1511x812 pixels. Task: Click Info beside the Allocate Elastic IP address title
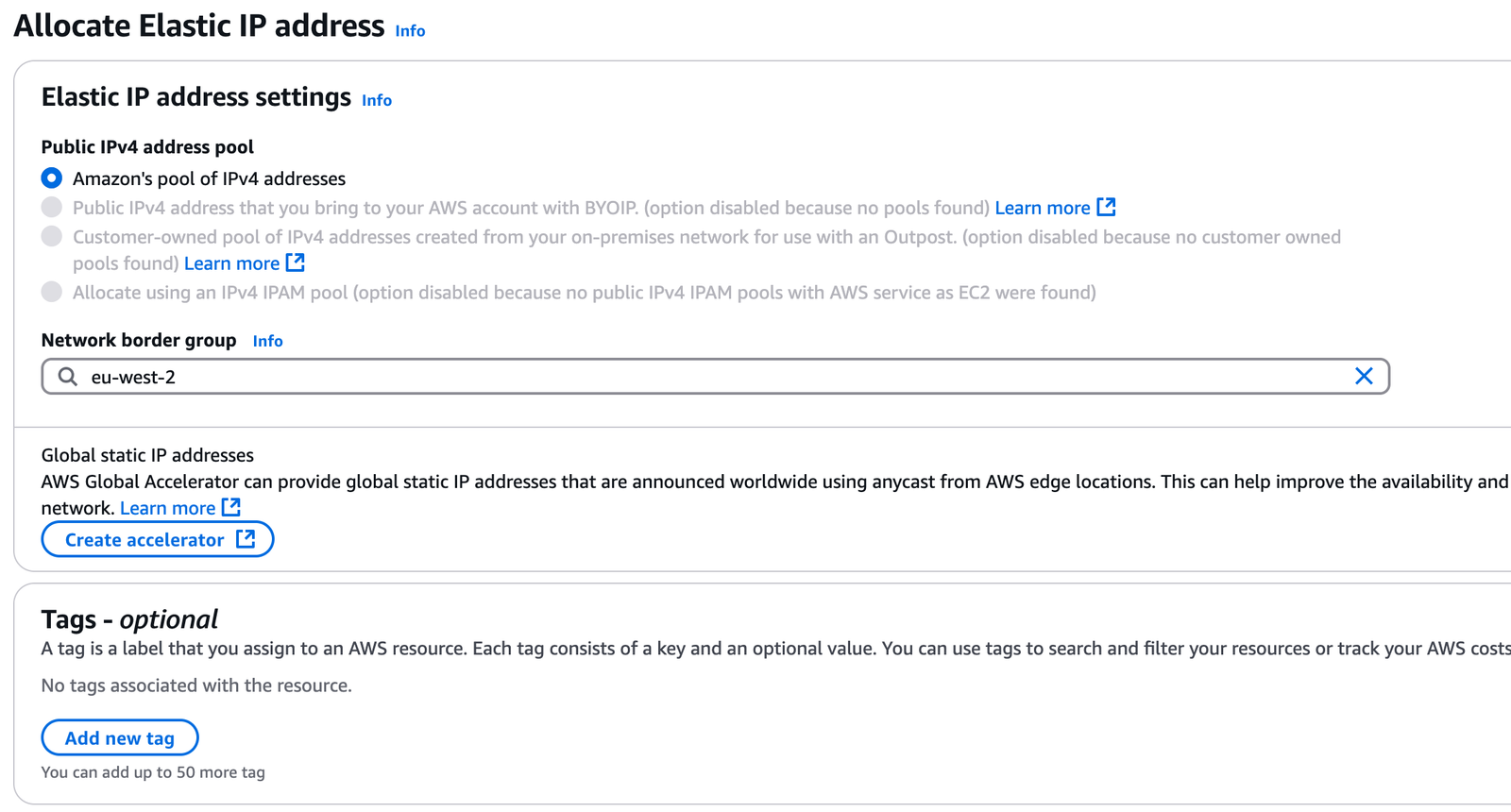pos(410,30)
